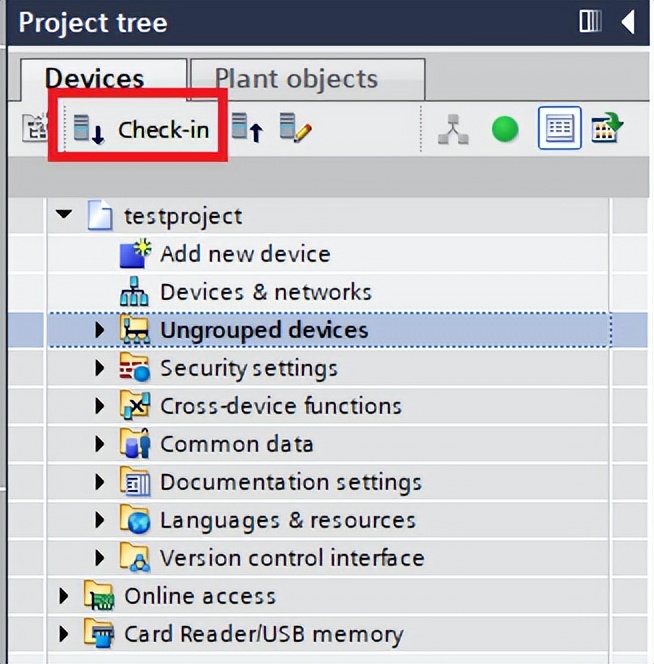Screen dimensions: 654x664
Task: Expand the Cross-device functions folder
Action: 100,406
